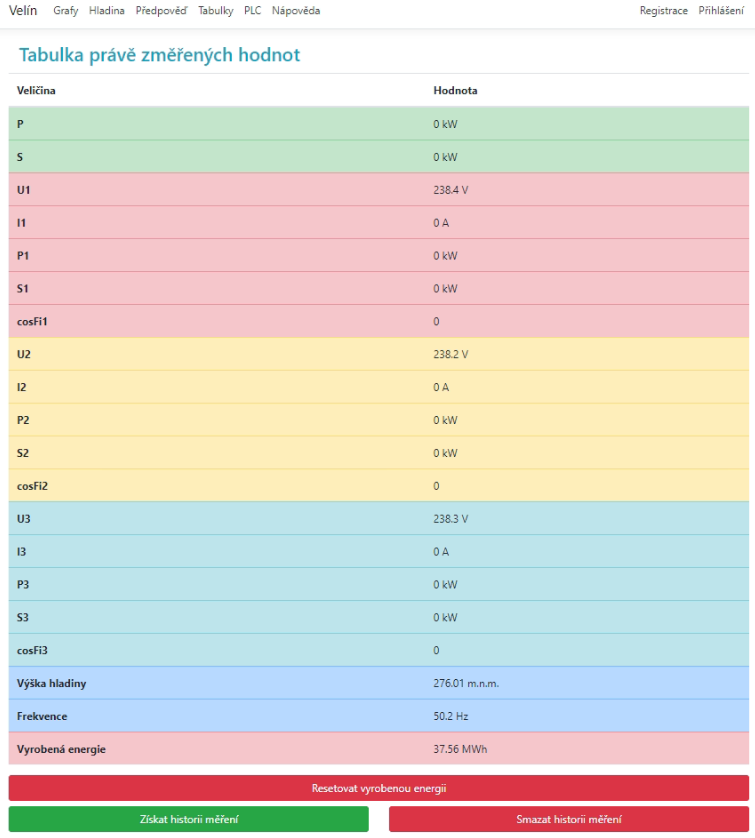Select the Vyrobená energie row

378,749
